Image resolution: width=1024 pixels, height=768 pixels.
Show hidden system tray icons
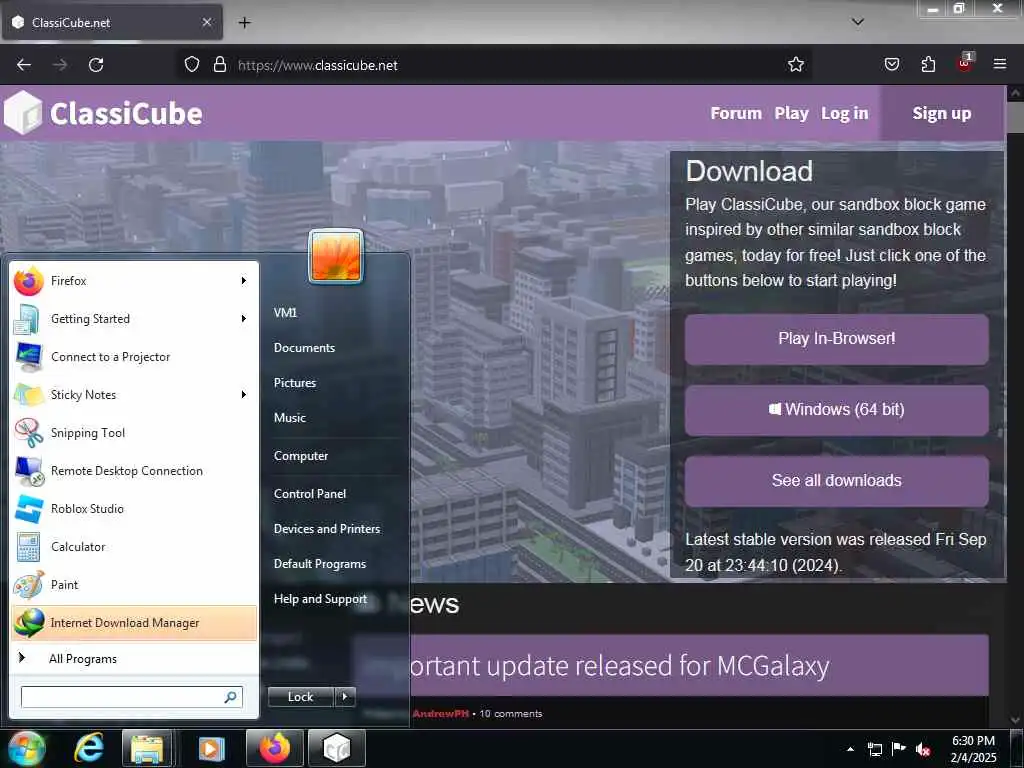850,749
